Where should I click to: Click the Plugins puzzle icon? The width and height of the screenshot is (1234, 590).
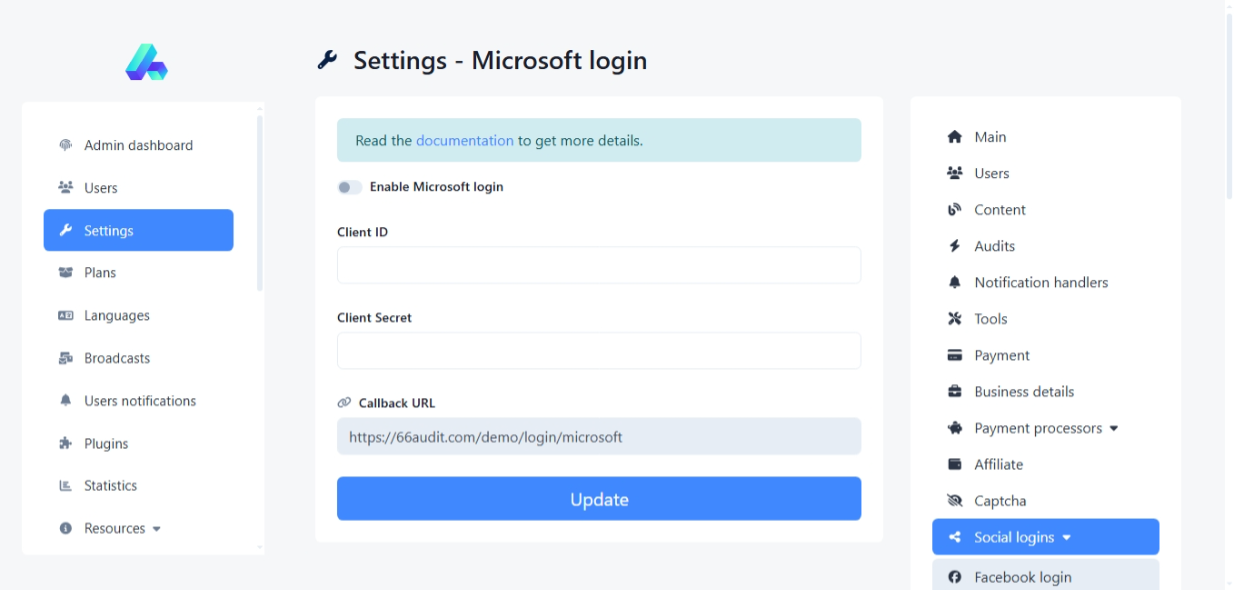[66, 444]
